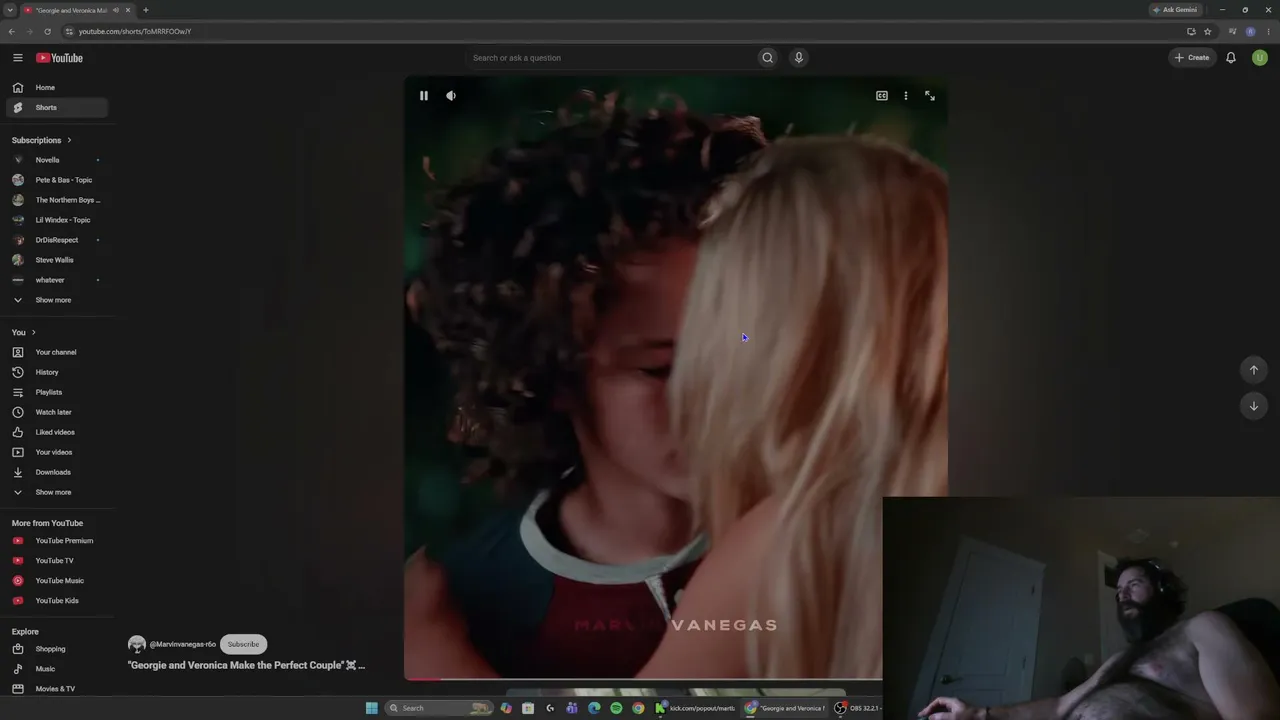1280x720 pixels.
Task: Open Watch later list
Action: click(x=56, y=412)
